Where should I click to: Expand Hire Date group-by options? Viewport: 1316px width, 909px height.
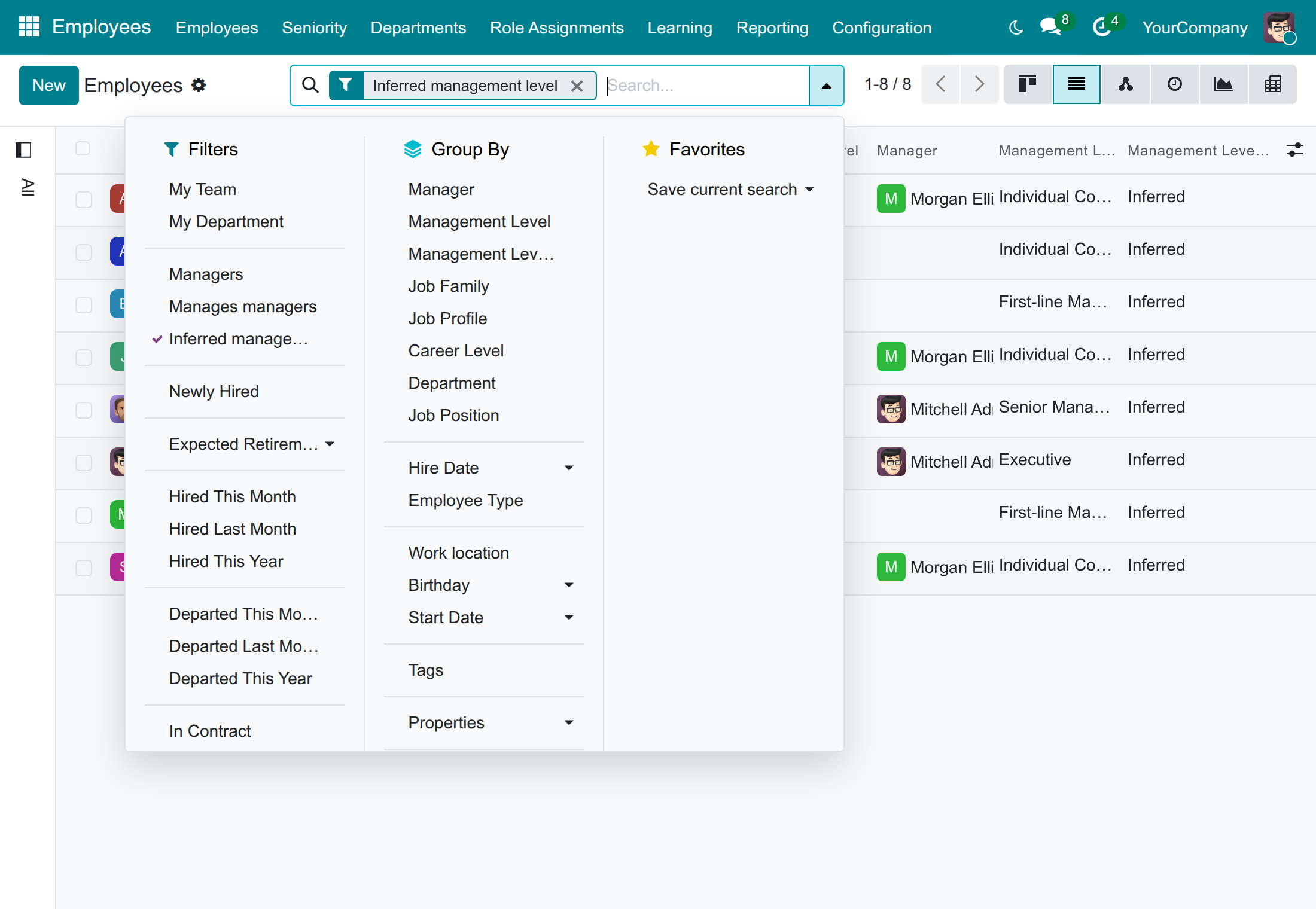tap(491, 468)
